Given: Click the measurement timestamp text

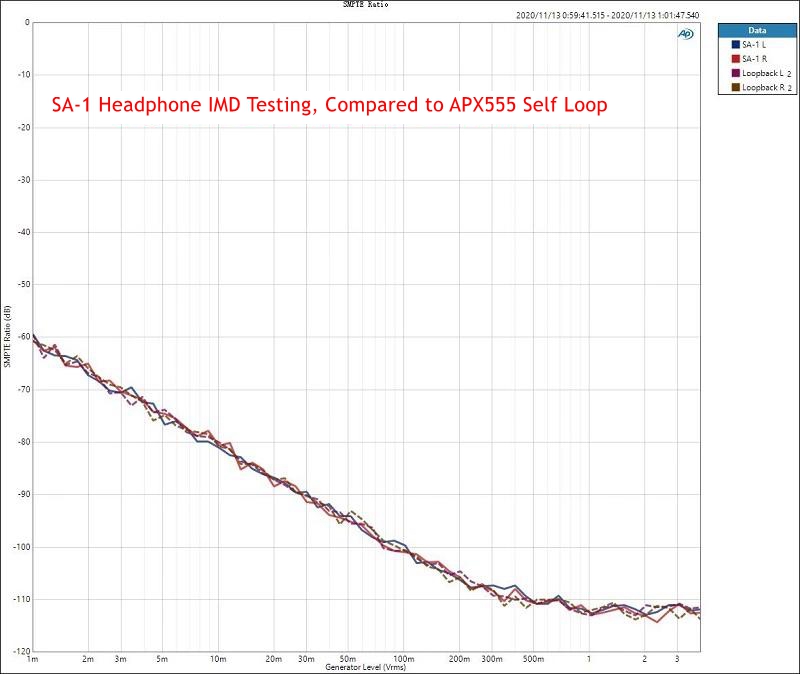Looking at the screenshot, I should [x=608, y=15].
